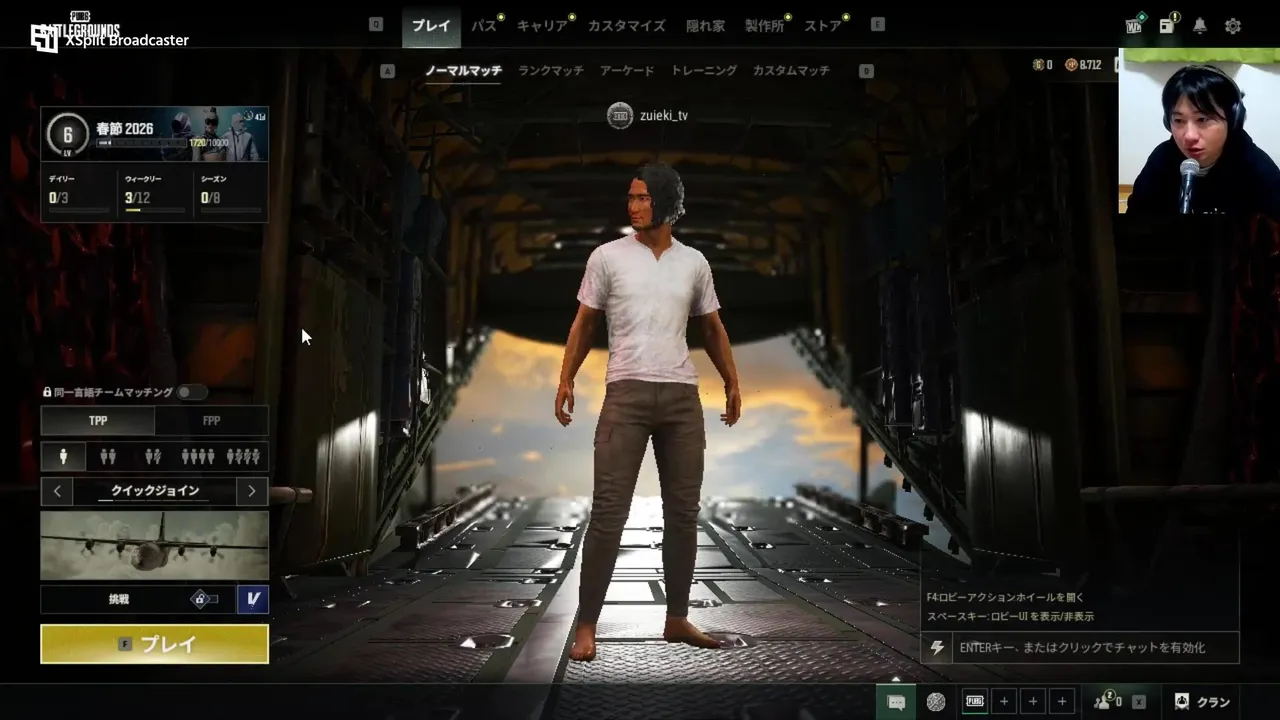Click the zuieki_tv player name
This screenshot has width=1280, height=720.
(664, 116)
